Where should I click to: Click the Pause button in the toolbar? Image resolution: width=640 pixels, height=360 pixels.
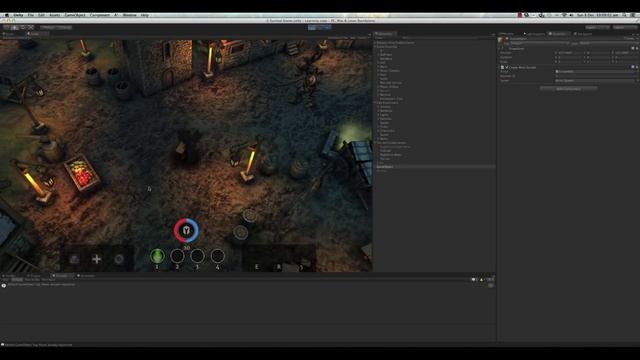320,27
